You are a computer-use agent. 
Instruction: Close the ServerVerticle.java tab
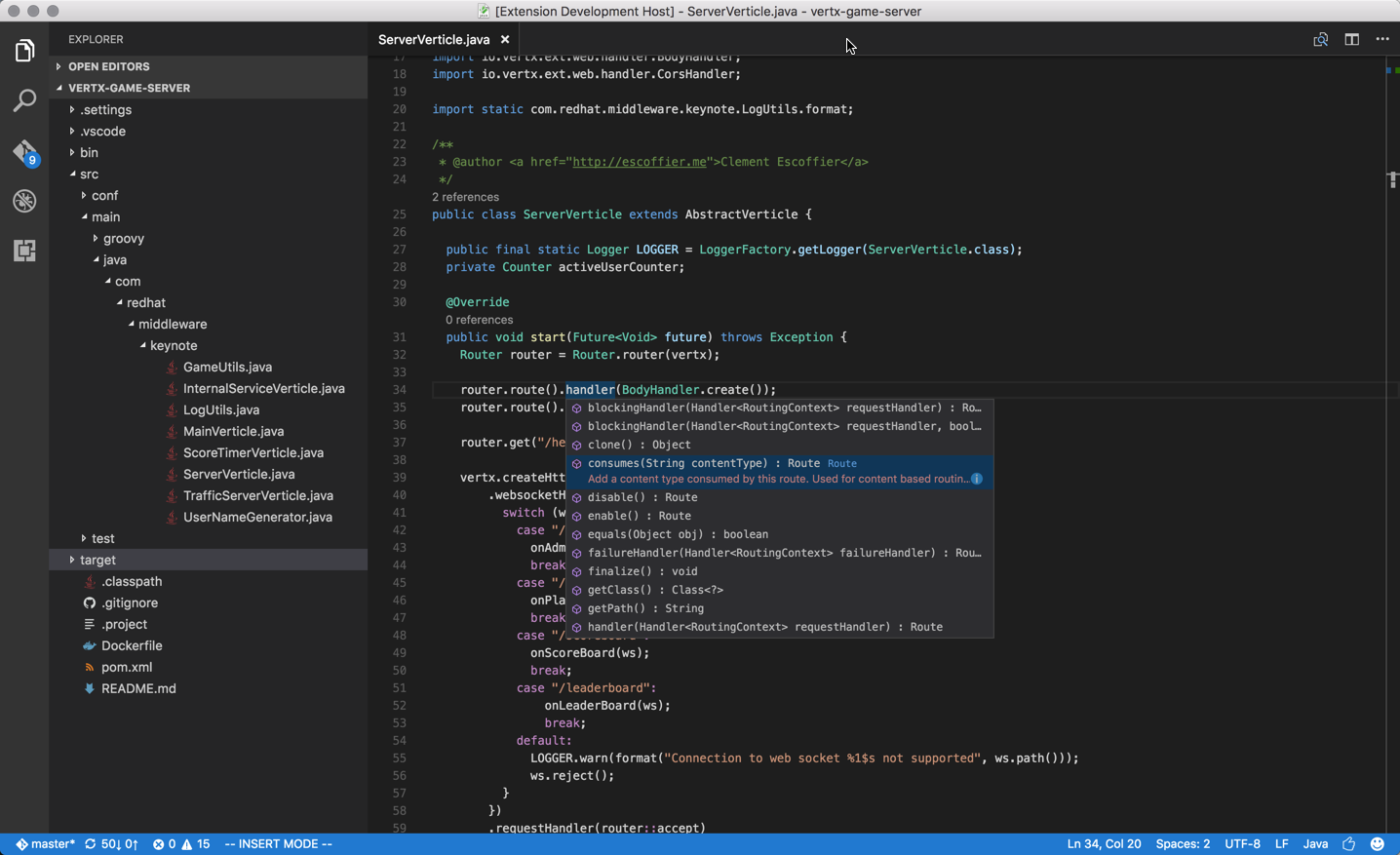point(505,39)
